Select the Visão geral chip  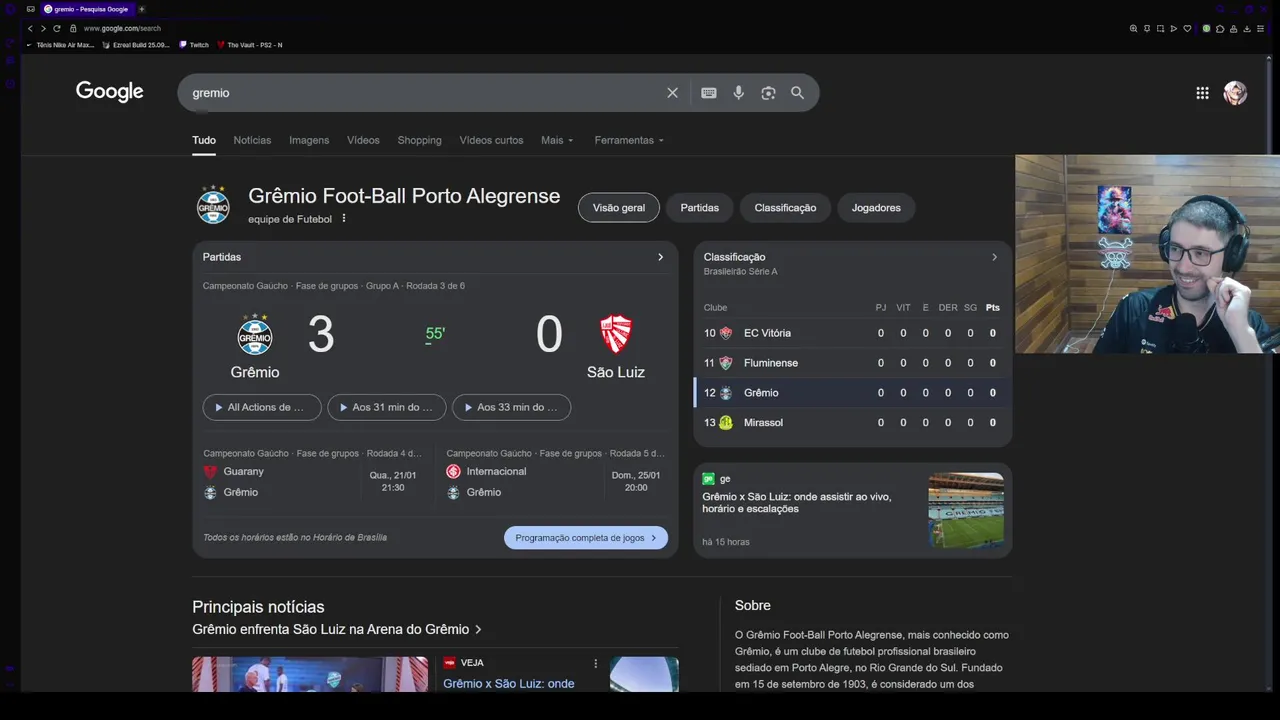click(619, 208)
